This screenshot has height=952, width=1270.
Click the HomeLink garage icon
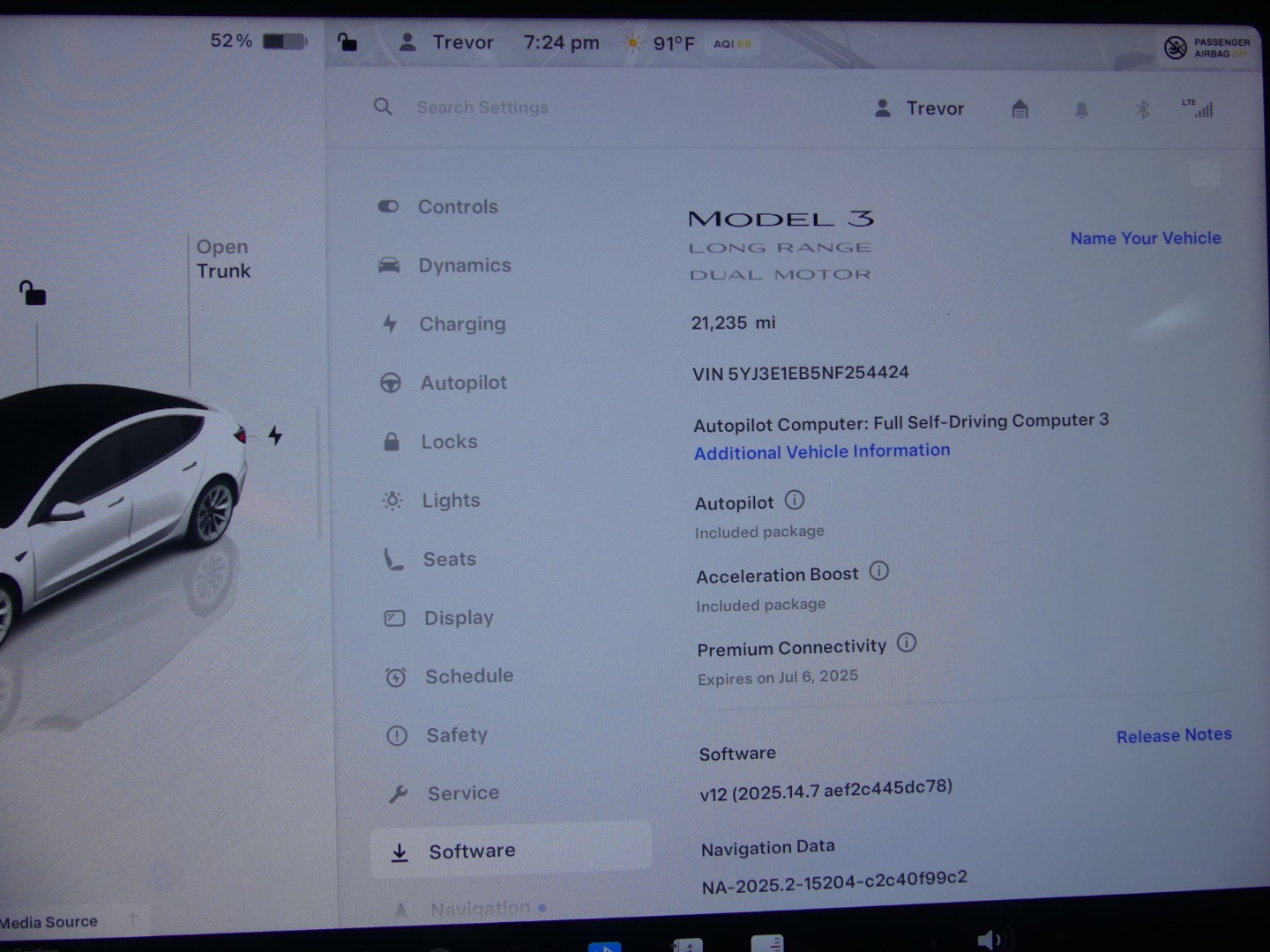[x=1020, y=109]
